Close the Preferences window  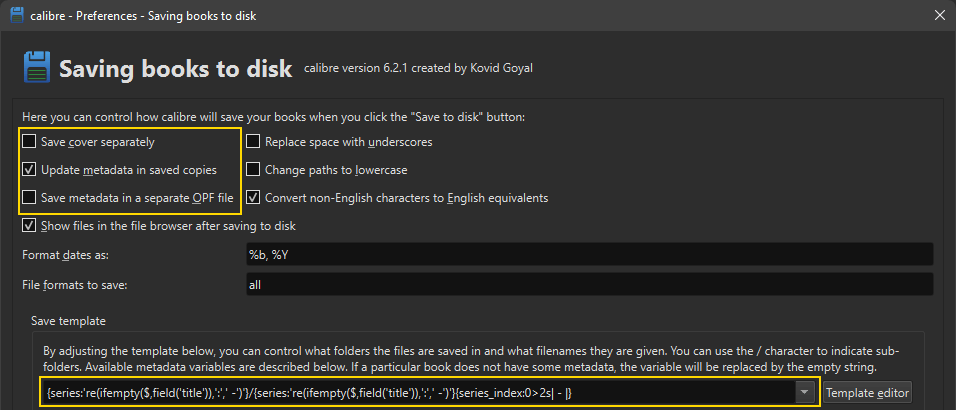pos(938,15)
